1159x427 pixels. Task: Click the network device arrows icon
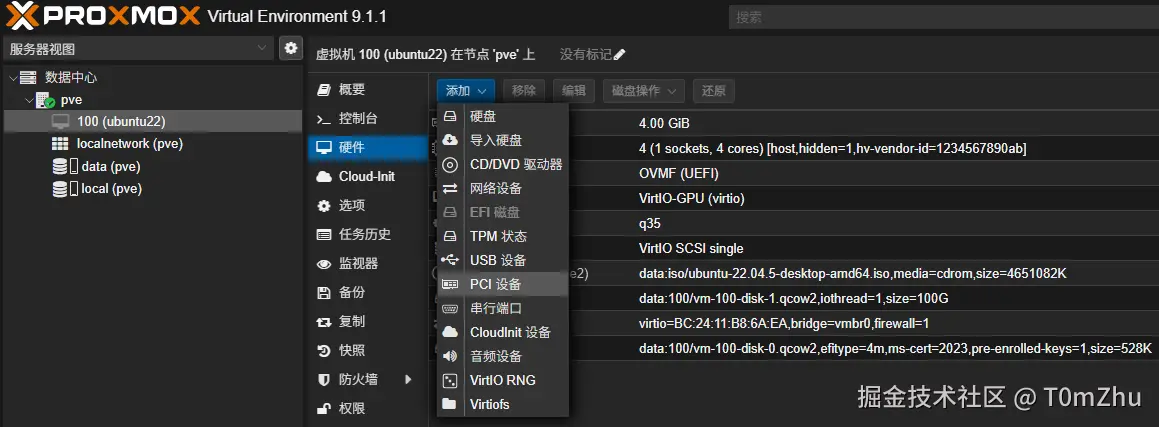click(450, 188)
